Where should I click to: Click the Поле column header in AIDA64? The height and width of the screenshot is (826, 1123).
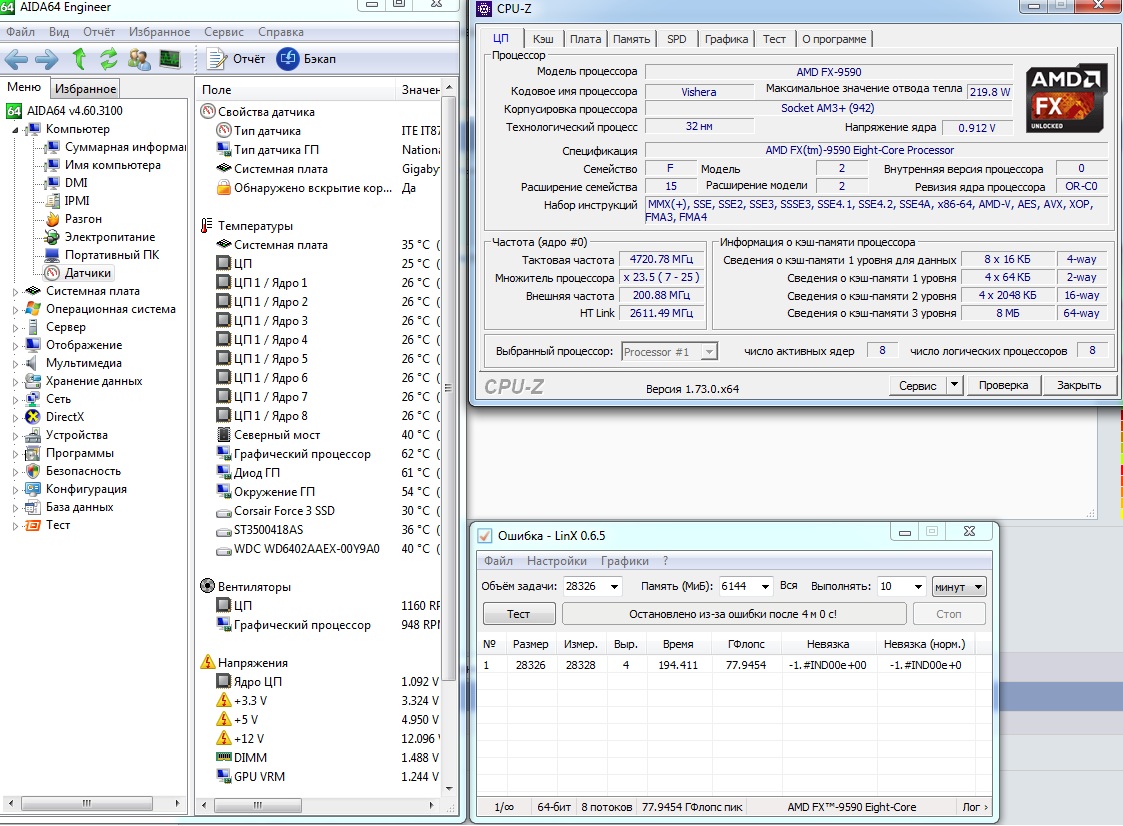295,90
